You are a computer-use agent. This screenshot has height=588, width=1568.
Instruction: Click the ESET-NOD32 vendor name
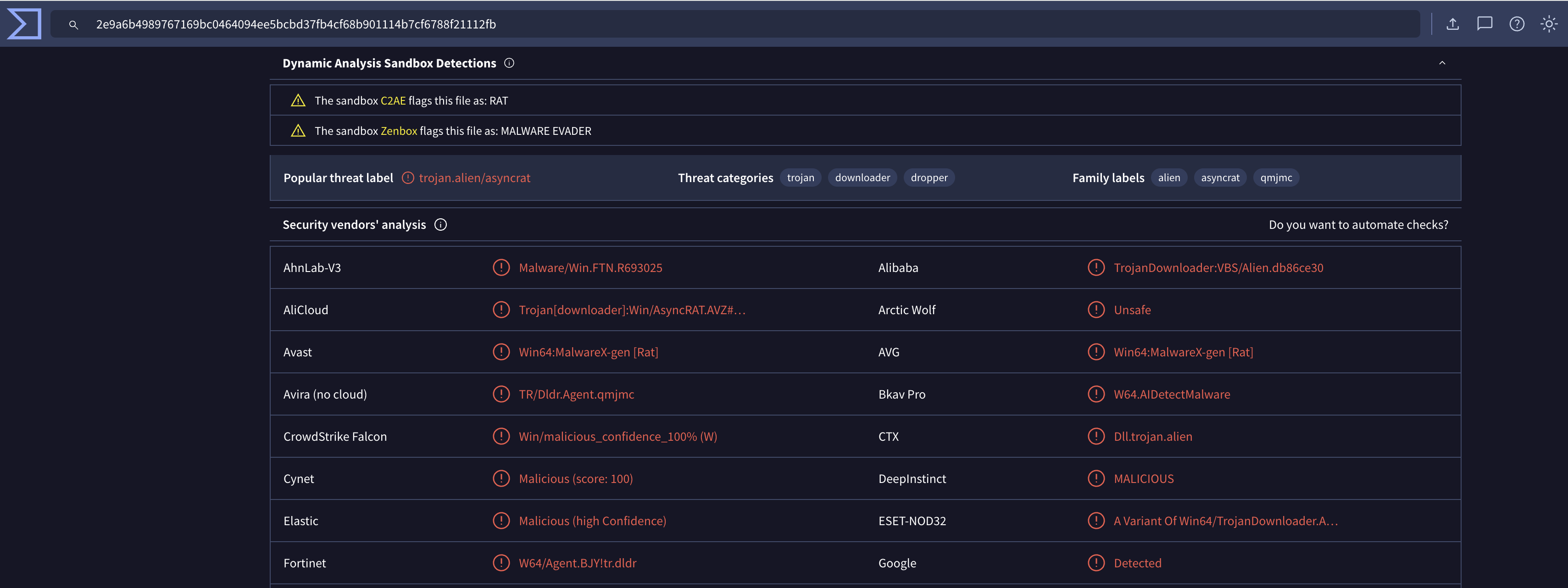pos(912,521)
